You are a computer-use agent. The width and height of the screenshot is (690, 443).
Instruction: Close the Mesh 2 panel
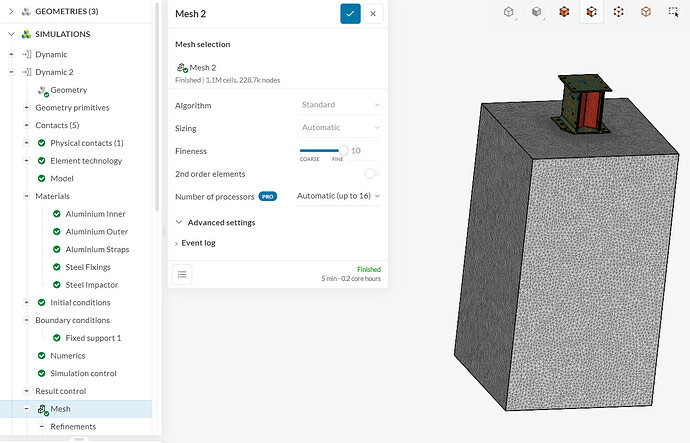373,14
